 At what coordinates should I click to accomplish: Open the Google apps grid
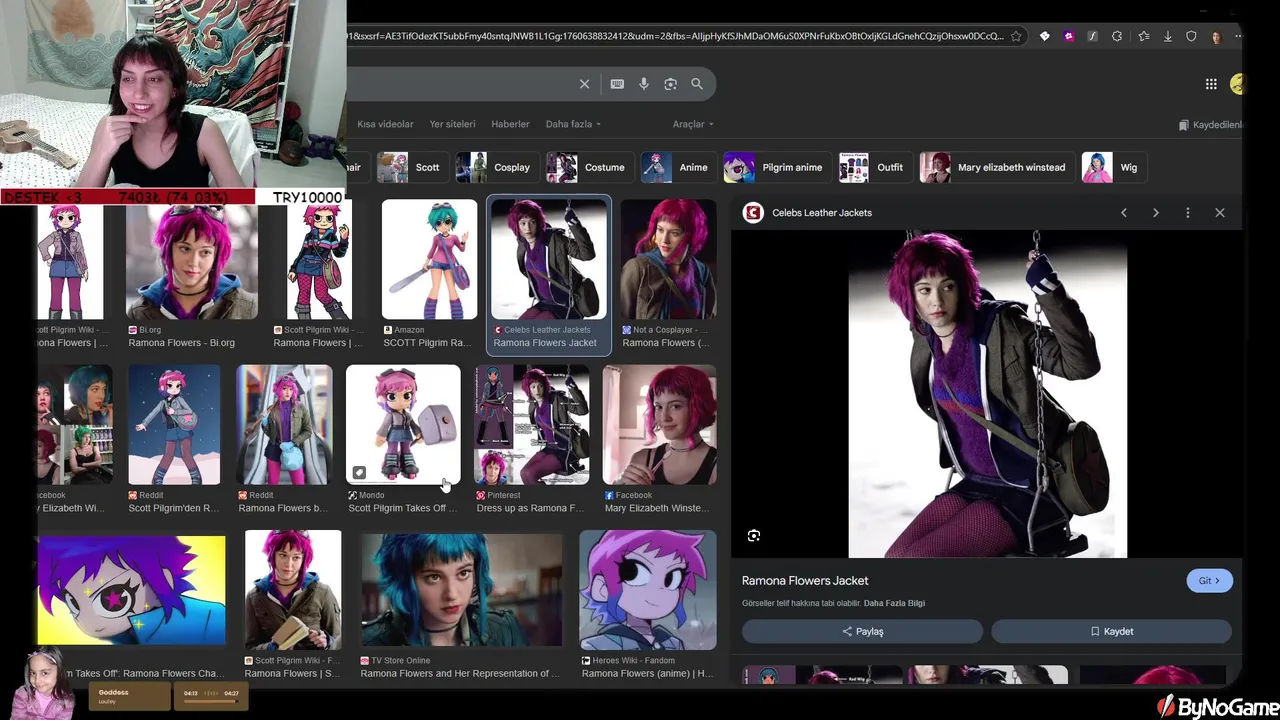1211,84
